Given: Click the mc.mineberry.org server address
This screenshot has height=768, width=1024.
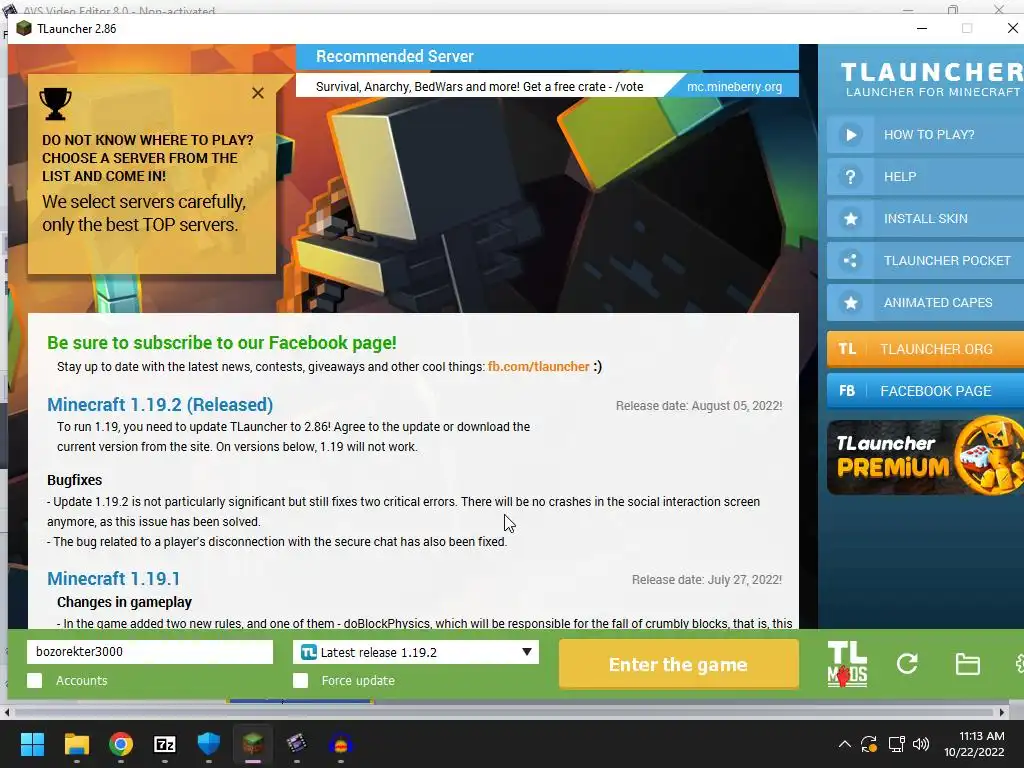Looking at the screenshot, I should pos(734,87).
